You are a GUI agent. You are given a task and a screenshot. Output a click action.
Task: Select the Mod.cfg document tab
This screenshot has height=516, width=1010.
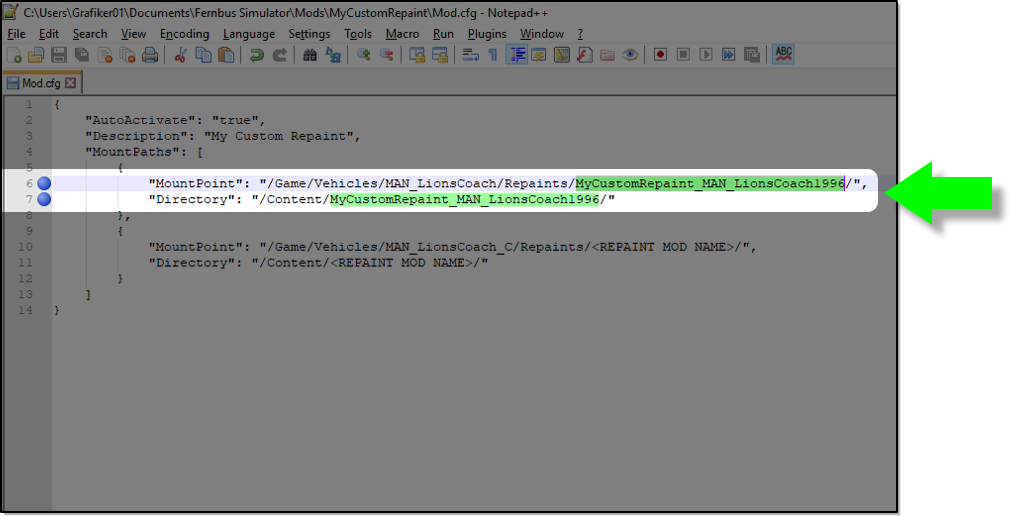tap(40, 83)
